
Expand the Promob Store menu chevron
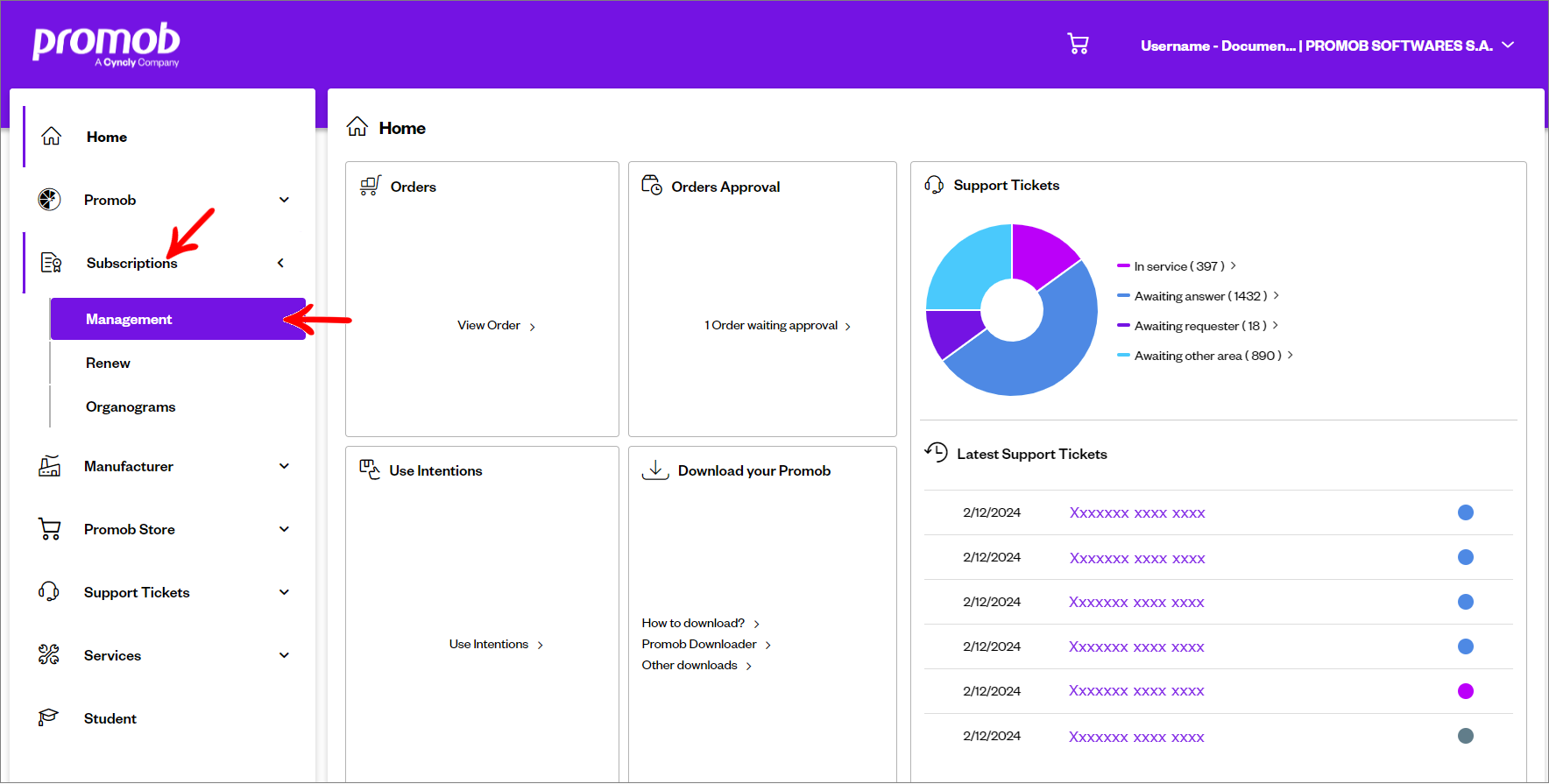click(284, 529)
